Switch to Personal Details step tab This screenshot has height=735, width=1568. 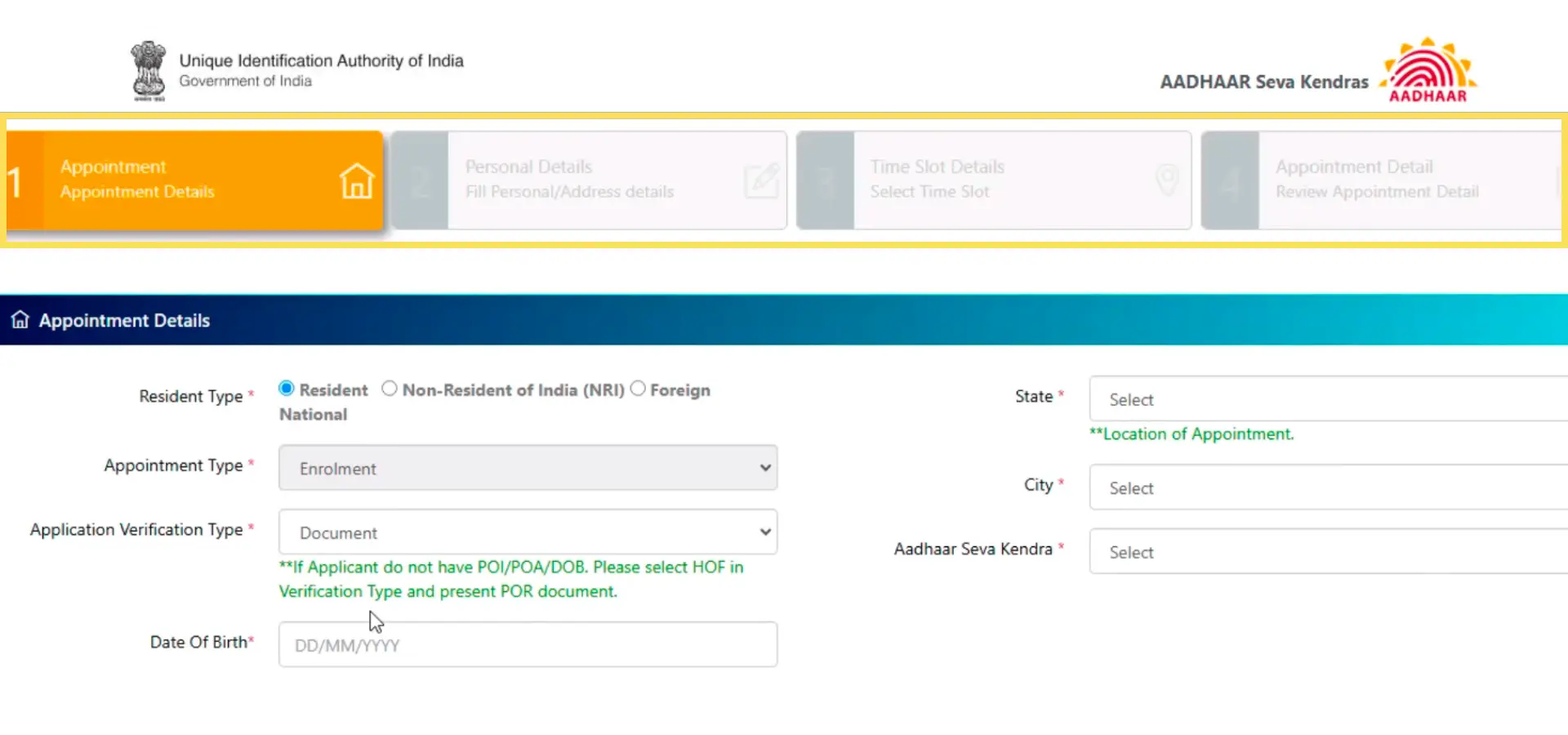[x=589, y=180]
